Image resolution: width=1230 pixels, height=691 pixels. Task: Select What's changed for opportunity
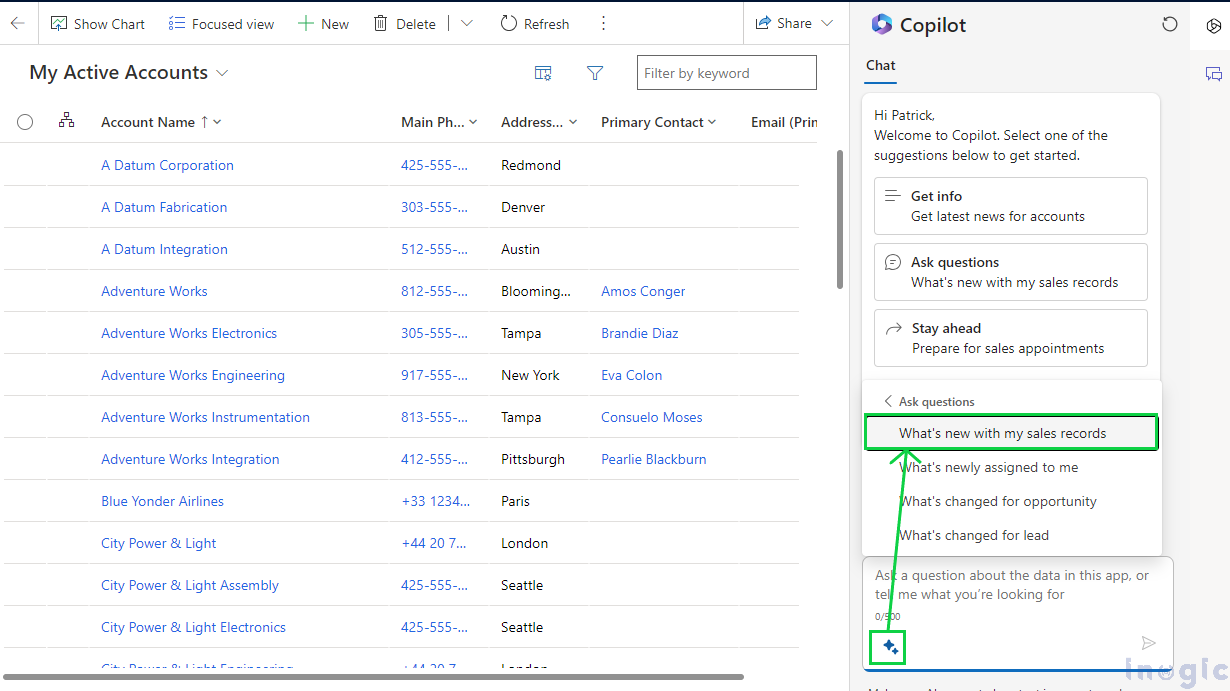coord(998,501)
